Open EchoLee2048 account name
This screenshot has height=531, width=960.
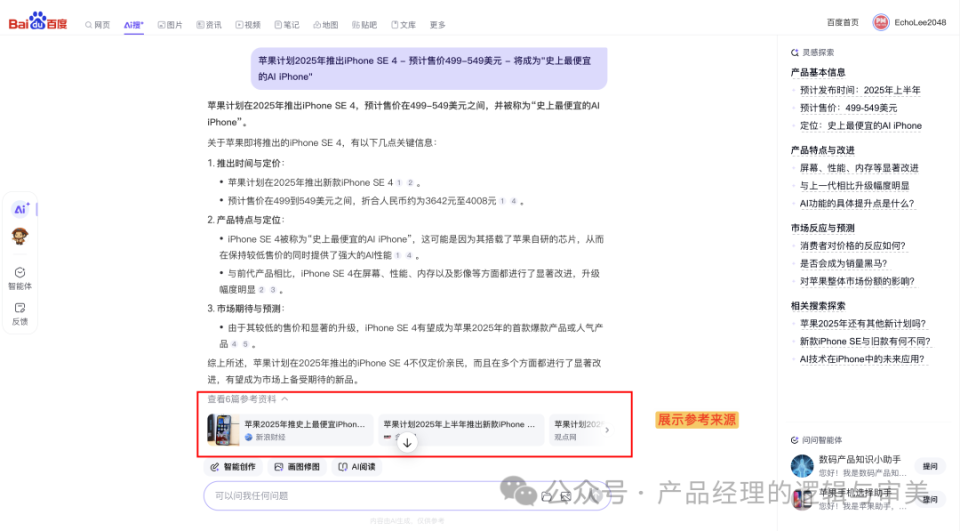point(920,23)
